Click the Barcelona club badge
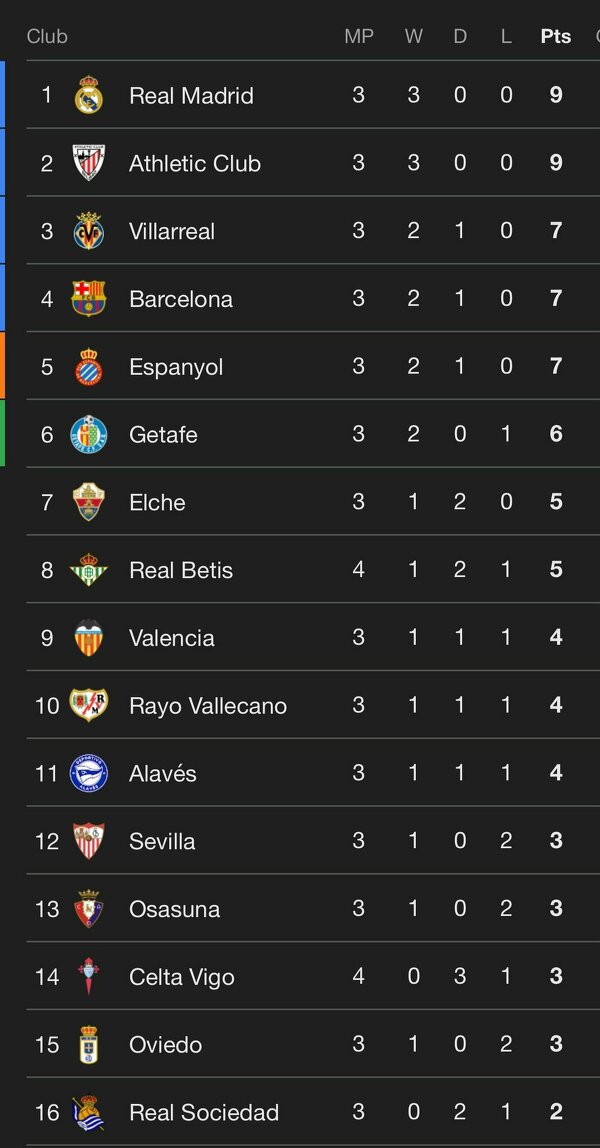The image size is (600, 1148). pos(89,299)
